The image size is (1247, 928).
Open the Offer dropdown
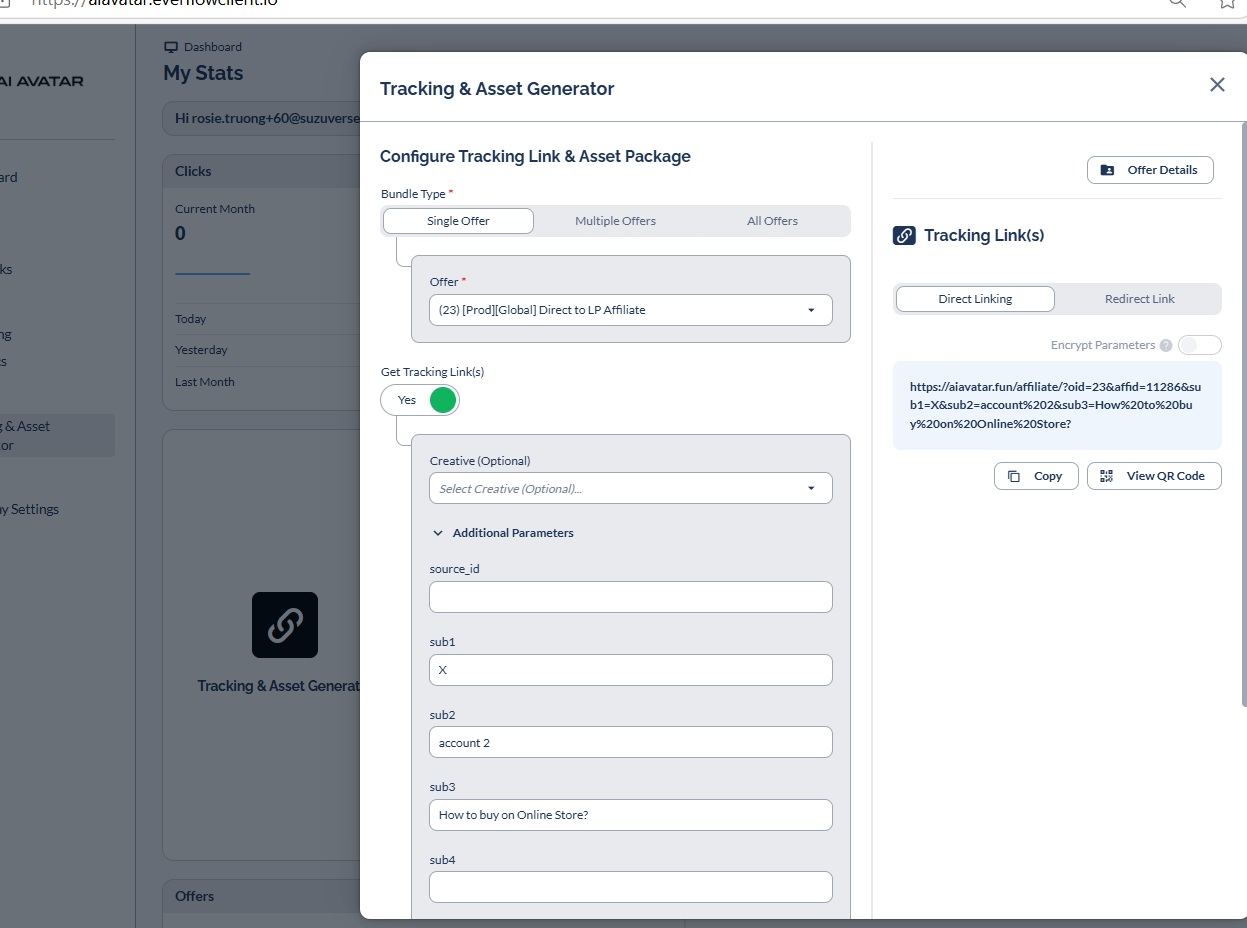(x=631, y=310)
